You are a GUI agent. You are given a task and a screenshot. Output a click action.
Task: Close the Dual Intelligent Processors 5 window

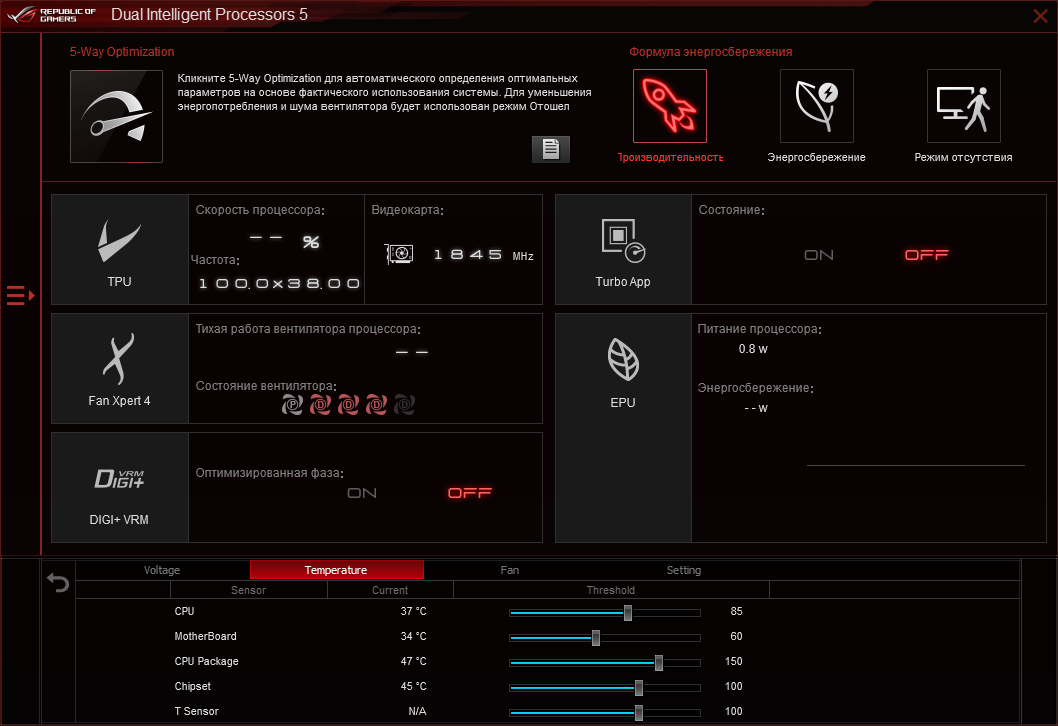coord(1040,16)
